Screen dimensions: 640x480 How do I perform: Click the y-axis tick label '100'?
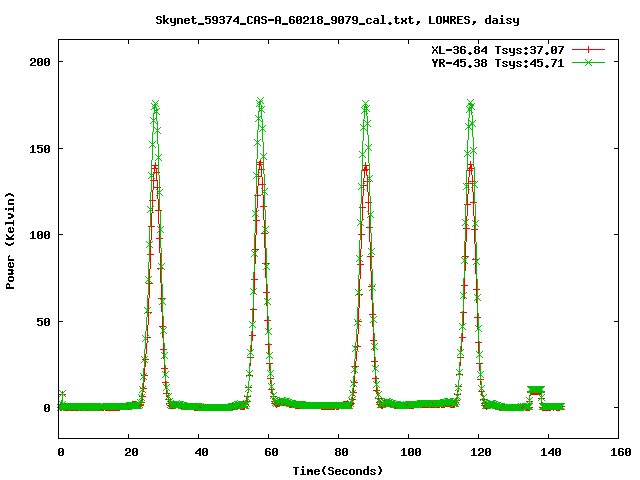40,235
